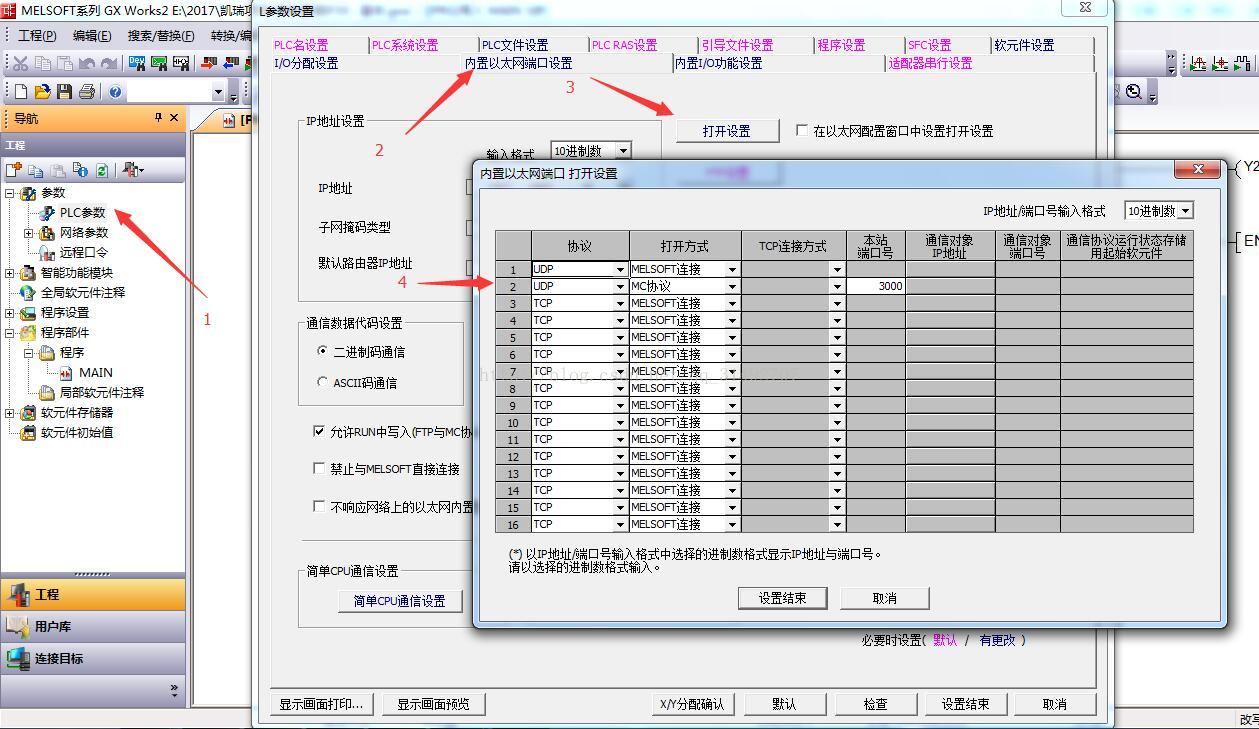Select MAIN program in project tree
The image size is (1259, 729).
[96, 372]
